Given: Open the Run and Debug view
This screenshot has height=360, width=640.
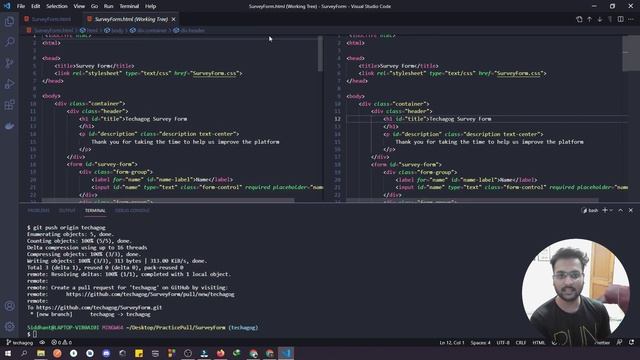Looking at the screenshot, I should (9, 84).
